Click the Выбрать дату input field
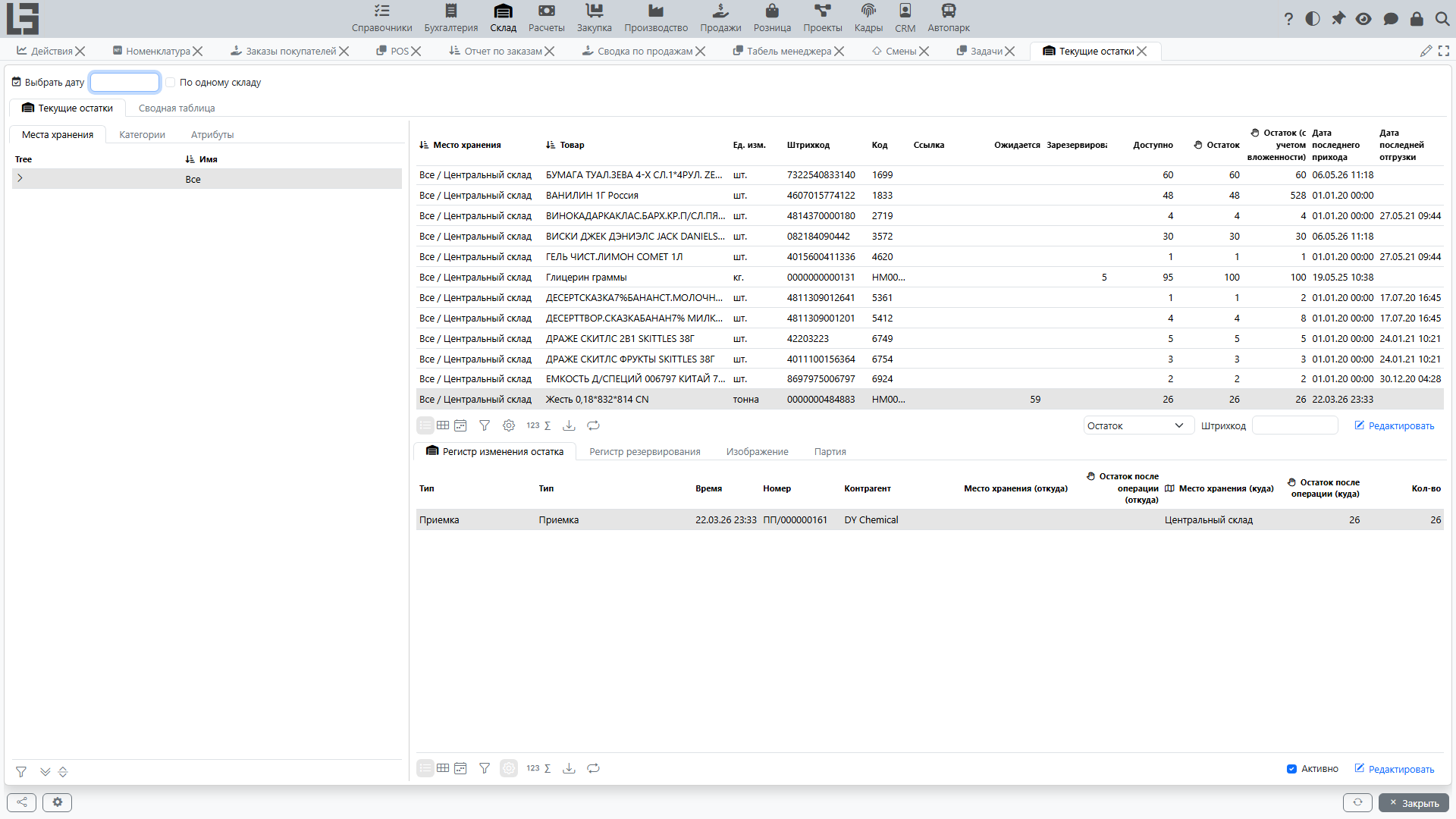Screen dimensions: 1456x819 (125, 82)
